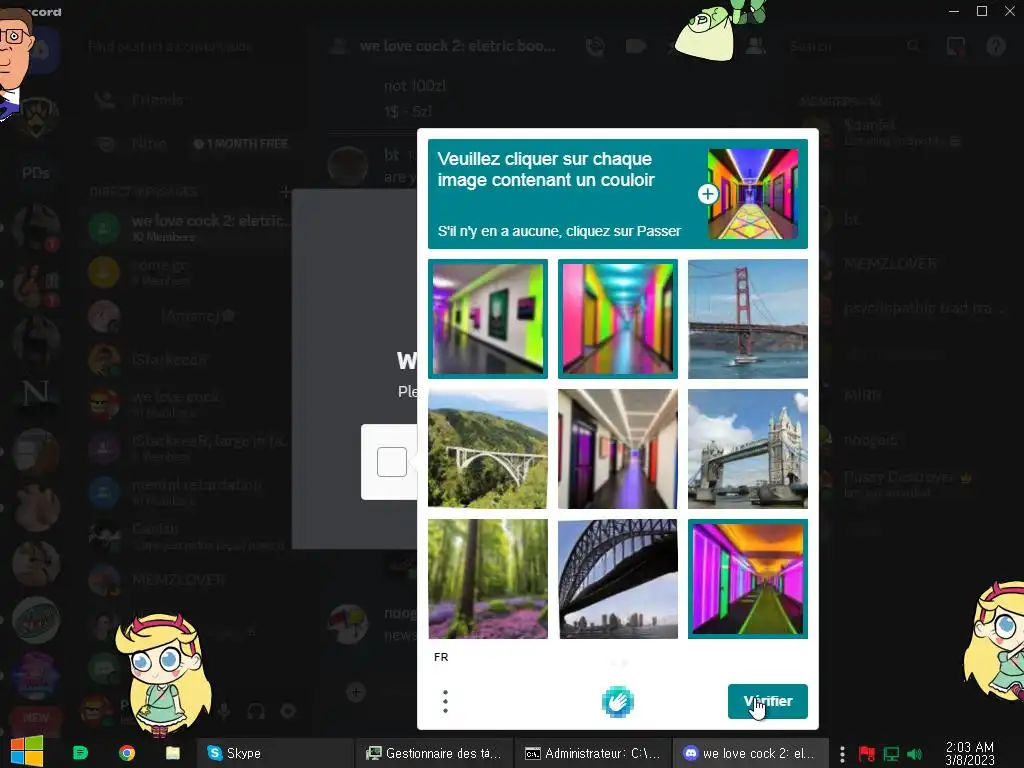Viewport: 1024px width, 768px height.
Task: Switch to Gestionnaire des tâches taskbar window
Action: [434, 753]
